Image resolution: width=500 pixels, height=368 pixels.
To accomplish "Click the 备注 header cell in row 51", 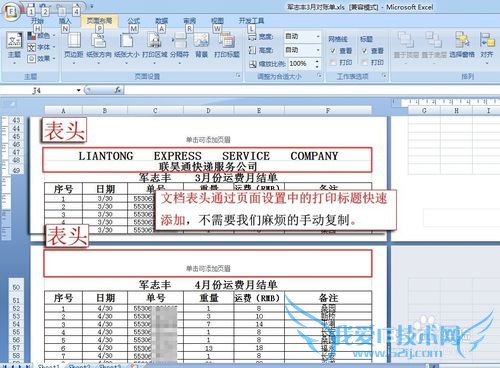I will coord(328,297).
